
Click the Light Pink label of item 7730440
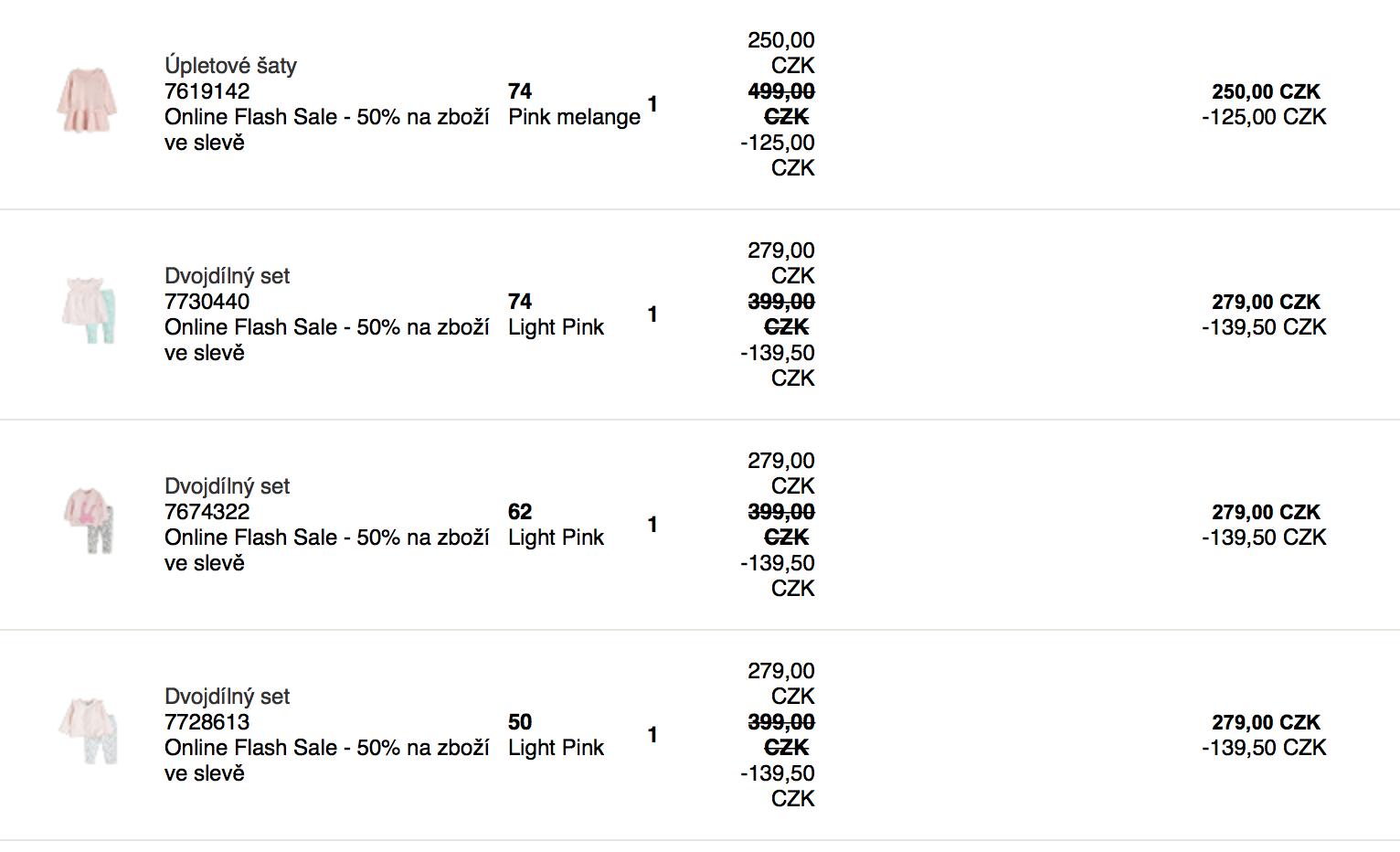(556, 327)
